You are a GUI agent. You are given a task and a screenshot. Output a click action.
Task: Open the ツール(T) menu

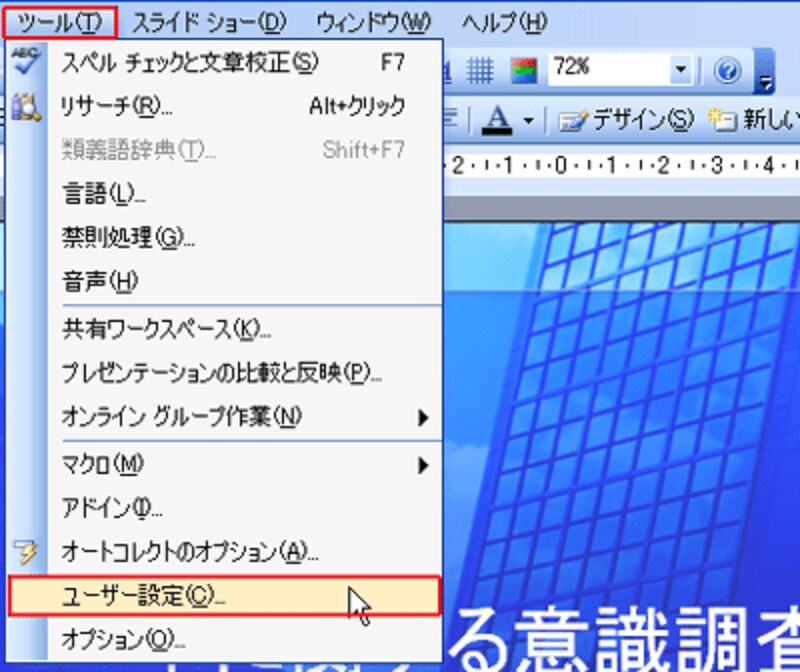pyautogui.click(x=60, y=23)
